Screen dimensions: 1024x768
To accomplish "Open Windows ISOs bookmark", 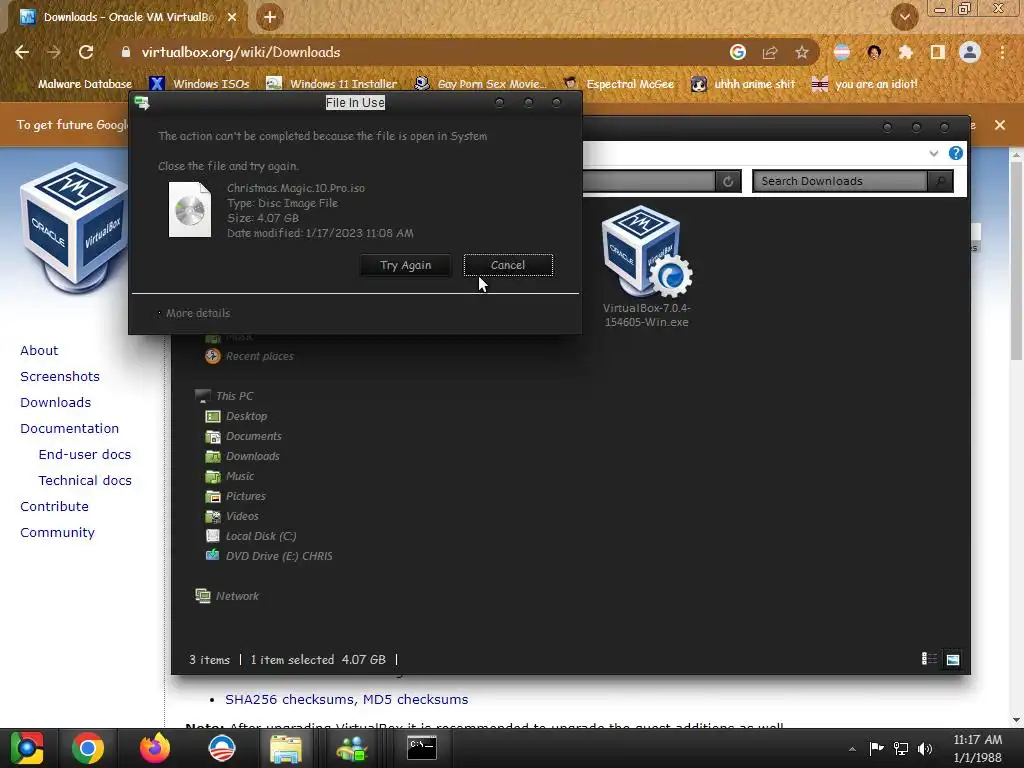I will tap(200, 84).
